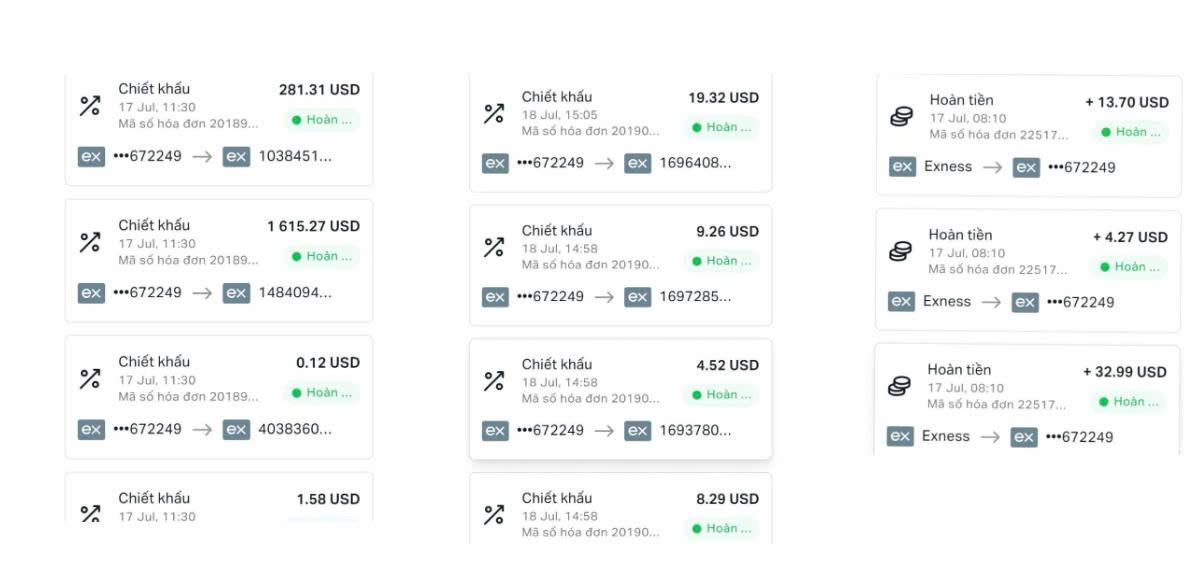The image size is (1201, 577).
Task: Select the 8.29 USD Chiết khấu transaction
Action: [621, 508]
